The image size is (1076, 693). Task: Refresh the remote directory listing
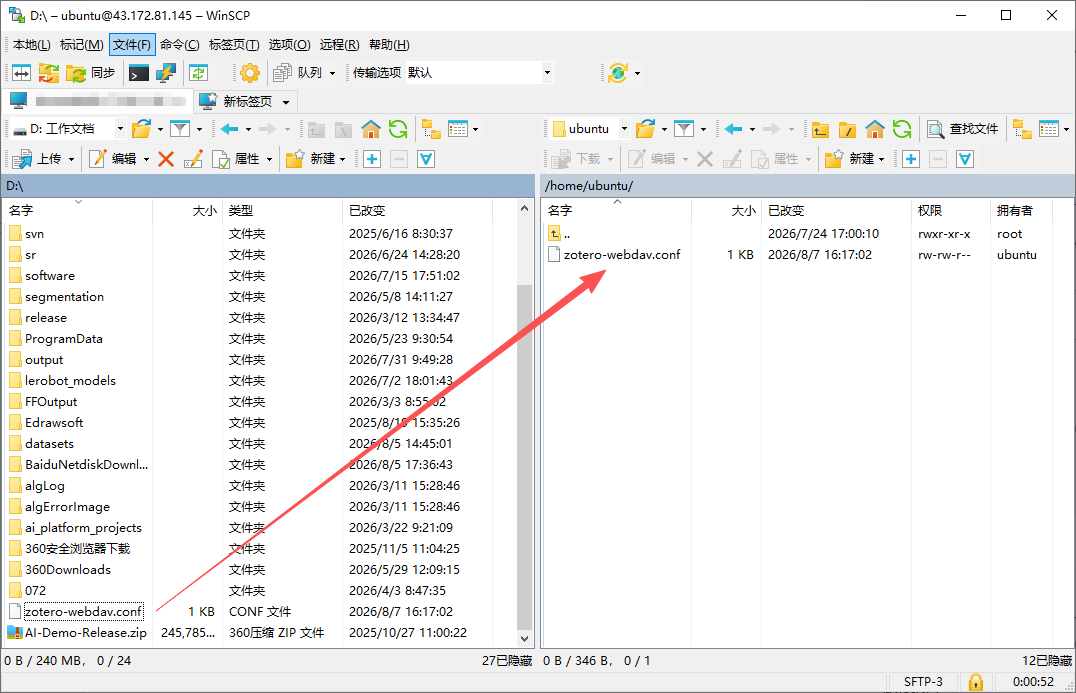(902, 128)
